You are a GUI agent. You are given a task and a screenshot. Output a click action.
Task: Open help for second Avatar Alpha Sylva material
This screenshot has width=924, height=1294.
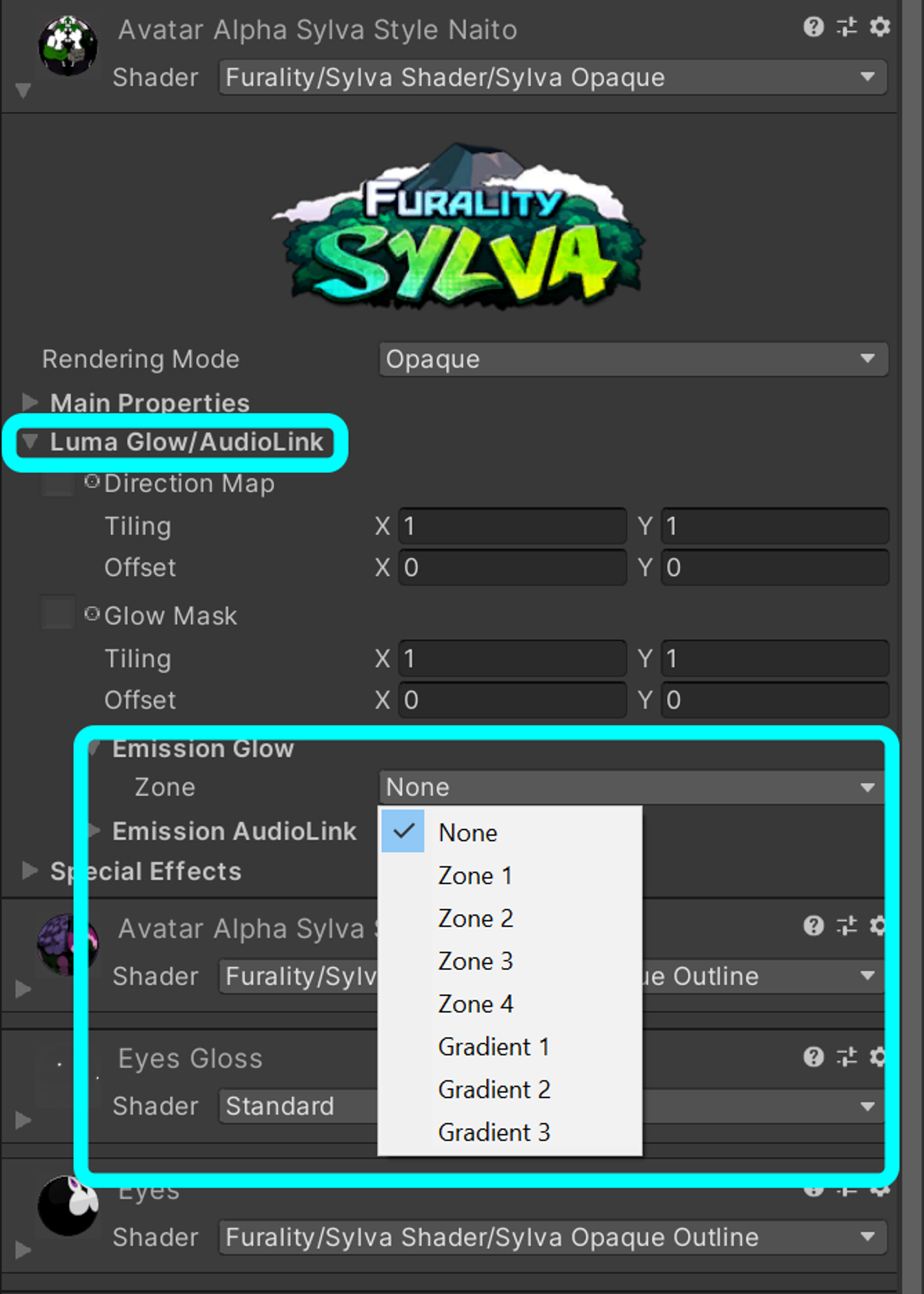[x=814, y=925]
